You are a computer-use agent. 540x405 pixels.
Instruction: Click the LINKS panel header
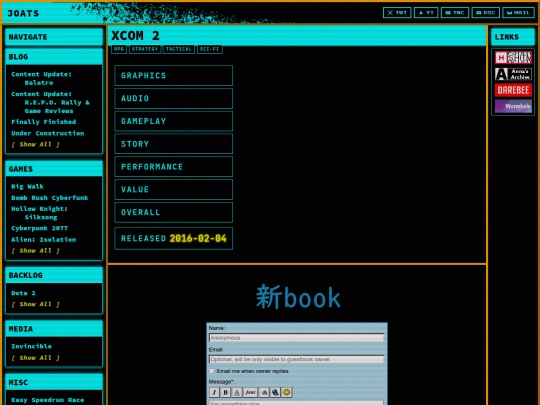pos(513,37)
